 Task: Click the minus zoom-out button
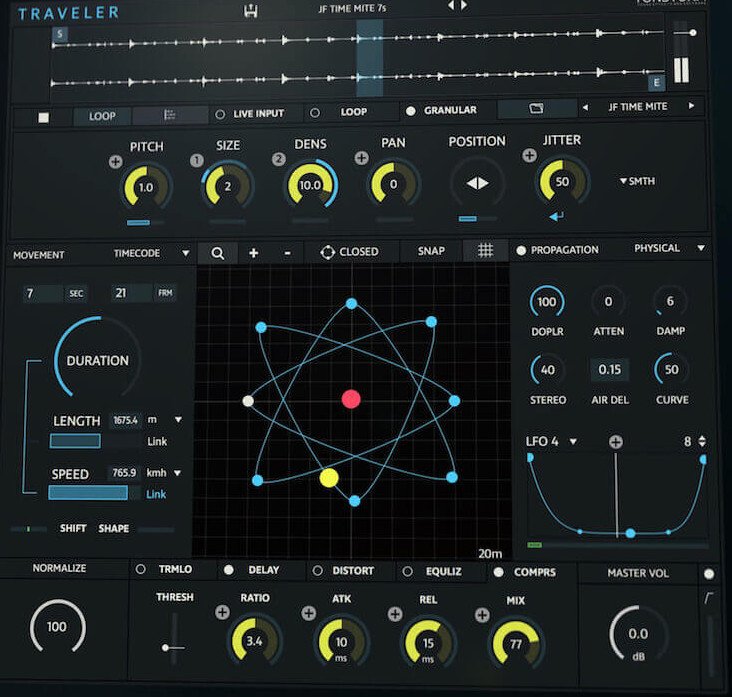[x=288, y=253]
